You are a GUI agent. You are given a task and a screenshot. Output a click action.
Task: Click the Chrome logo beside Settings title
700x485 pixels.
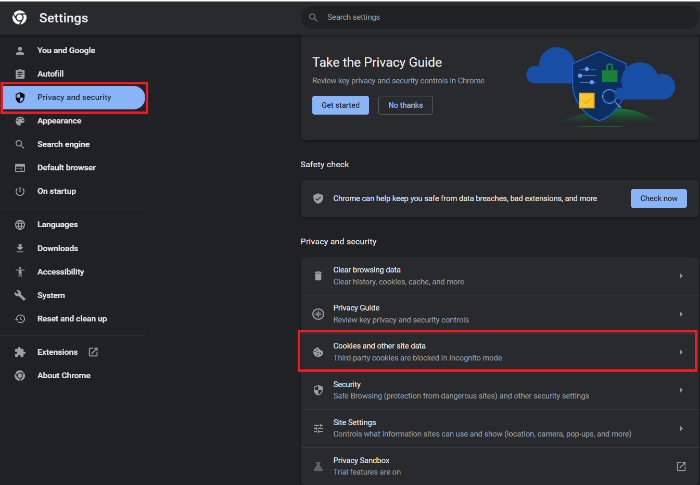[x=19, y=17]
